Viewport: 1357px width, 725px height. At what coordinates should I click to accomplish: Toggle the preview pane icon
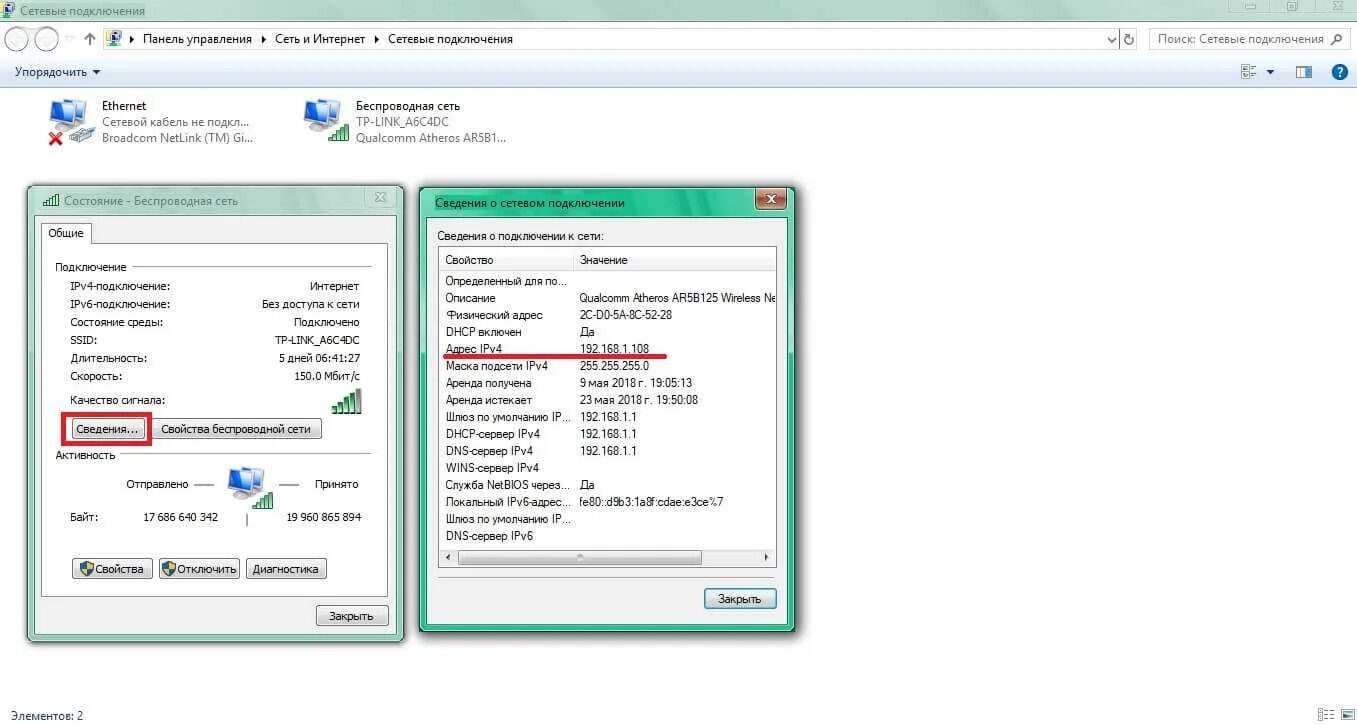click(1303, 72)
